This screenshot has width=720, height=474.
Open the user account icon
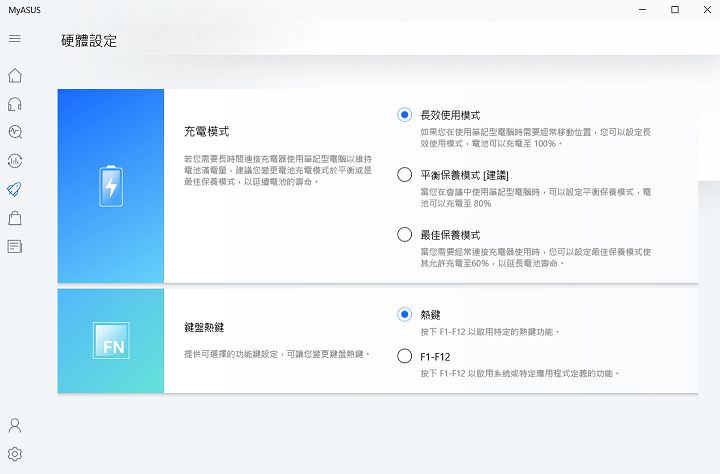(15, 426)
